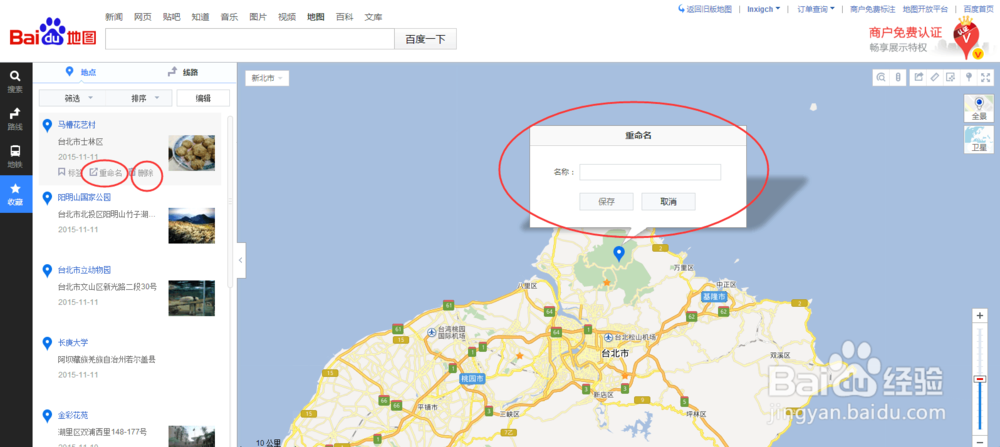Click the main Baidu map search box
The width and height of the screenshot is (1000, 447).
click(x=250, y=39)
